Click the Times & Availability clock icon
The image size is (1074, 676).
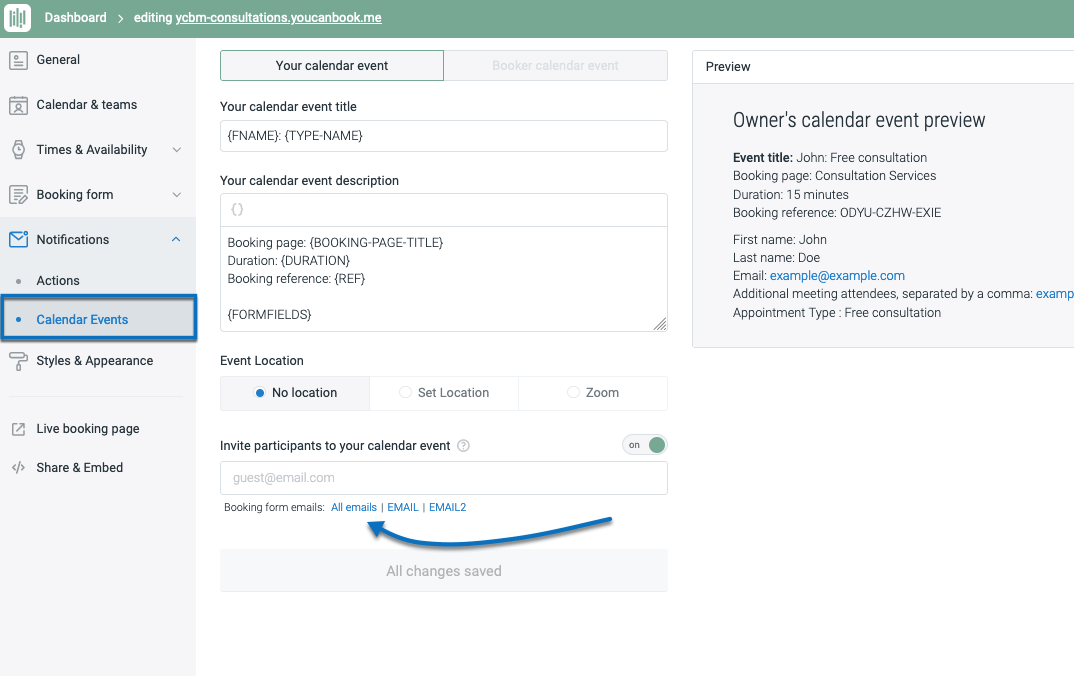[20, 149]
